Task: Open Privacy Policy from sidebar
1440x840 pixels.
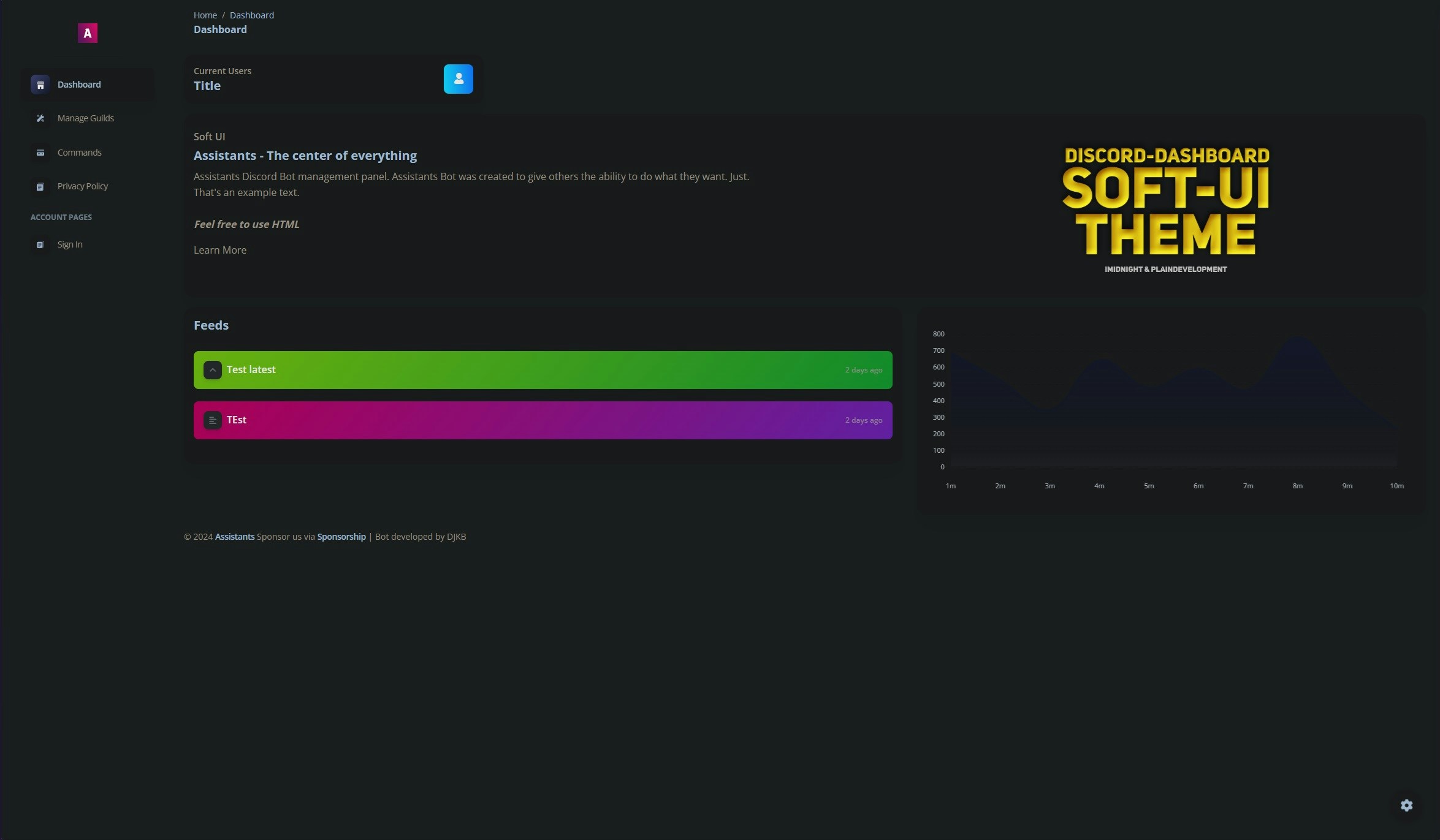Action: 83,186
